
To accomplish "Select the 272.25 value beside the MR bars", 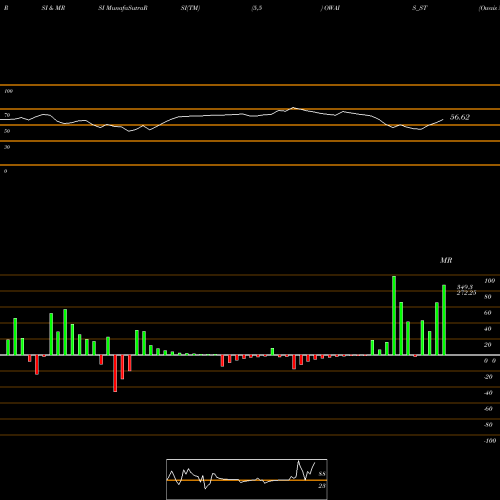I will [466, 293].
